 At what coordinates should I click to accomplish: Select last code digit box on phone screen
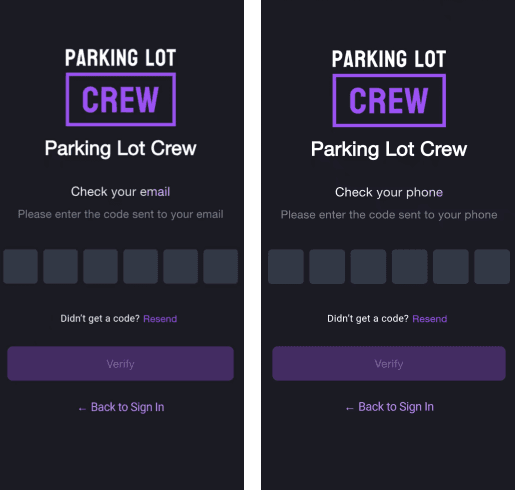[x=492, y=267]
